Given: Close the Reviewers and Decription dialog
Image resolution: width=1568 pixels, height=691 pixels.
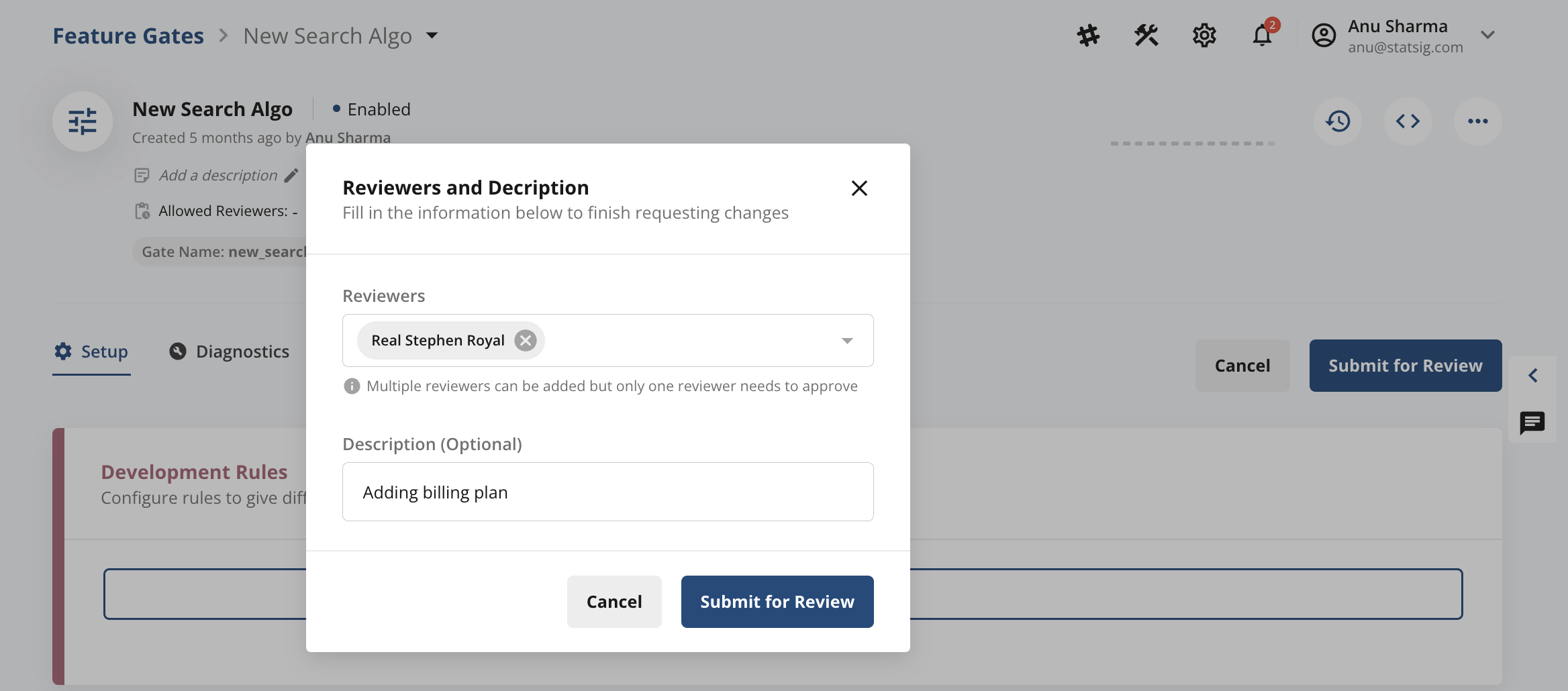Looking at the screenshot, I should point(860,189).
